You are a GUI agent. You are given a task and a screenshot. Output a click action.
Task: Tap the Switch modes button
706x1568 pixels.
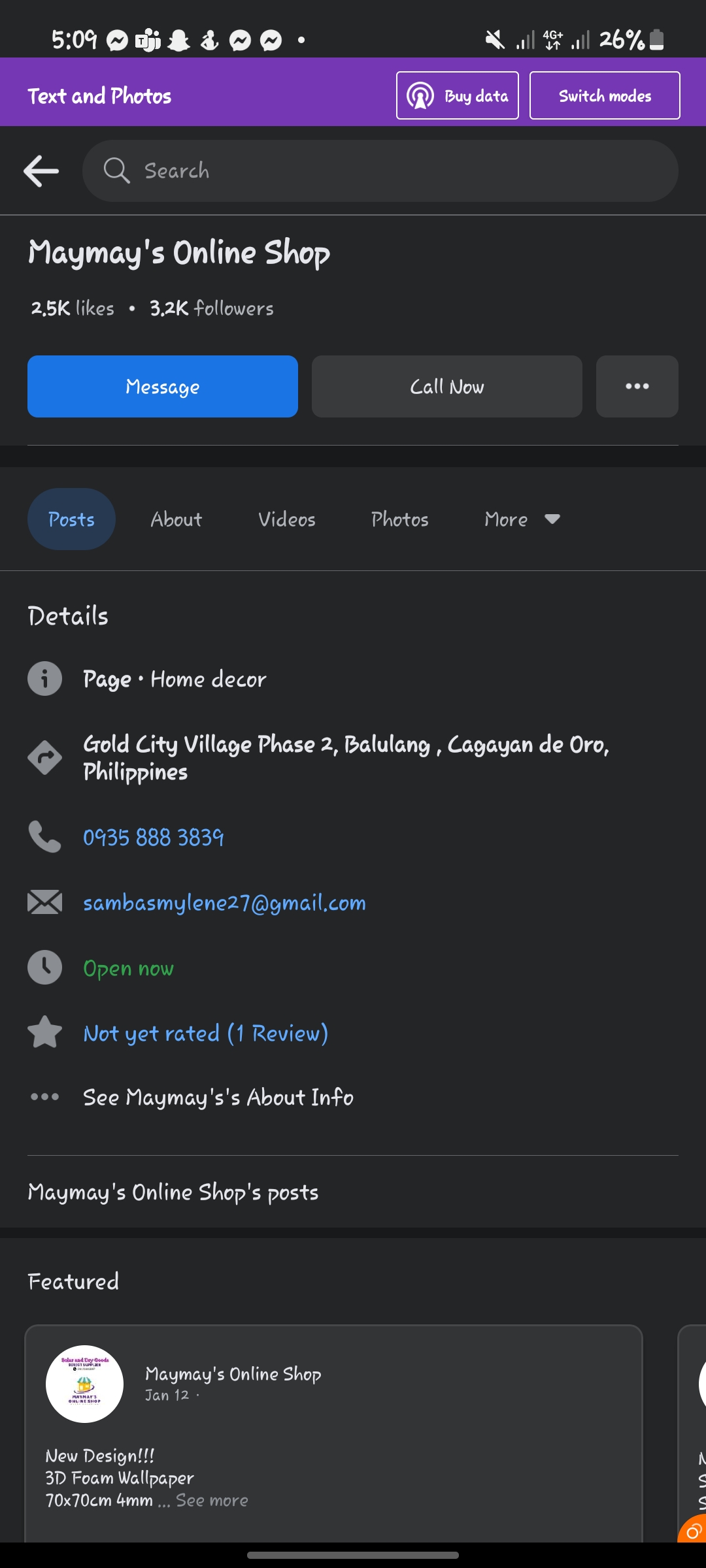[x=605, y=96]
